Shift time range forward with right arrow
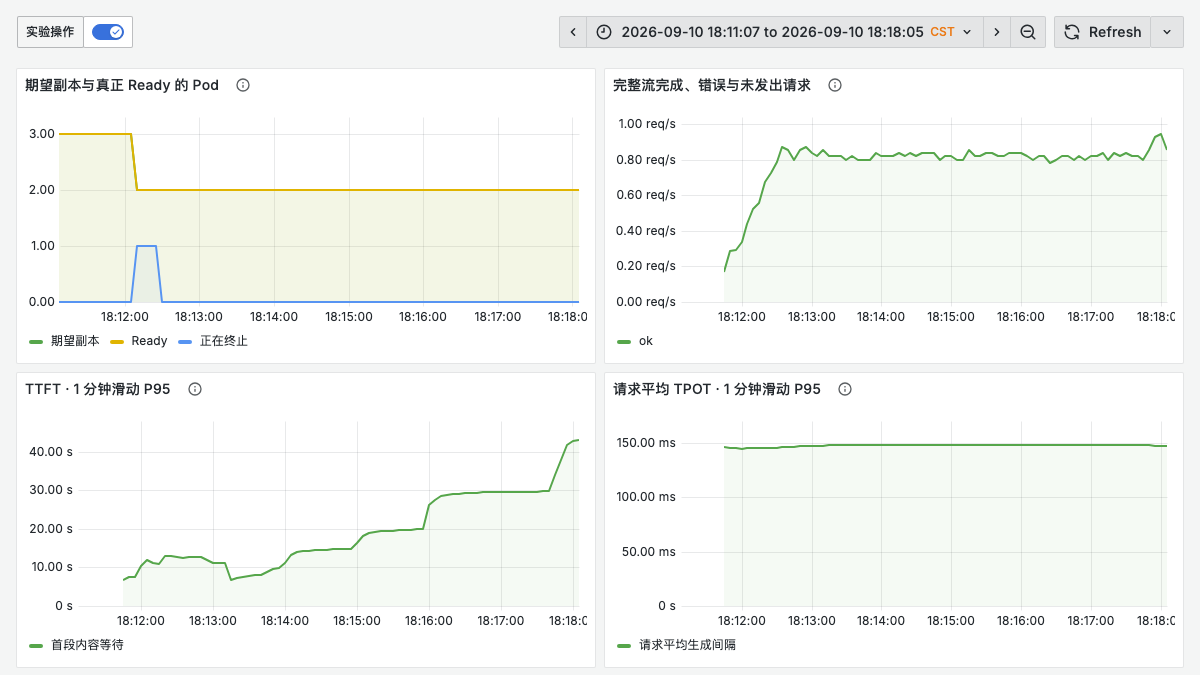Screen dimensions: 1200x675 pos(996,32)
